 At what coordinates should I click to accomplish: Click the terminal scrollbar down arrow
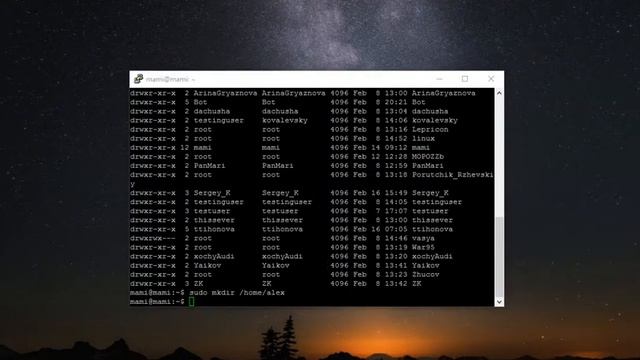pyautogui.click(x=499, y=302)
